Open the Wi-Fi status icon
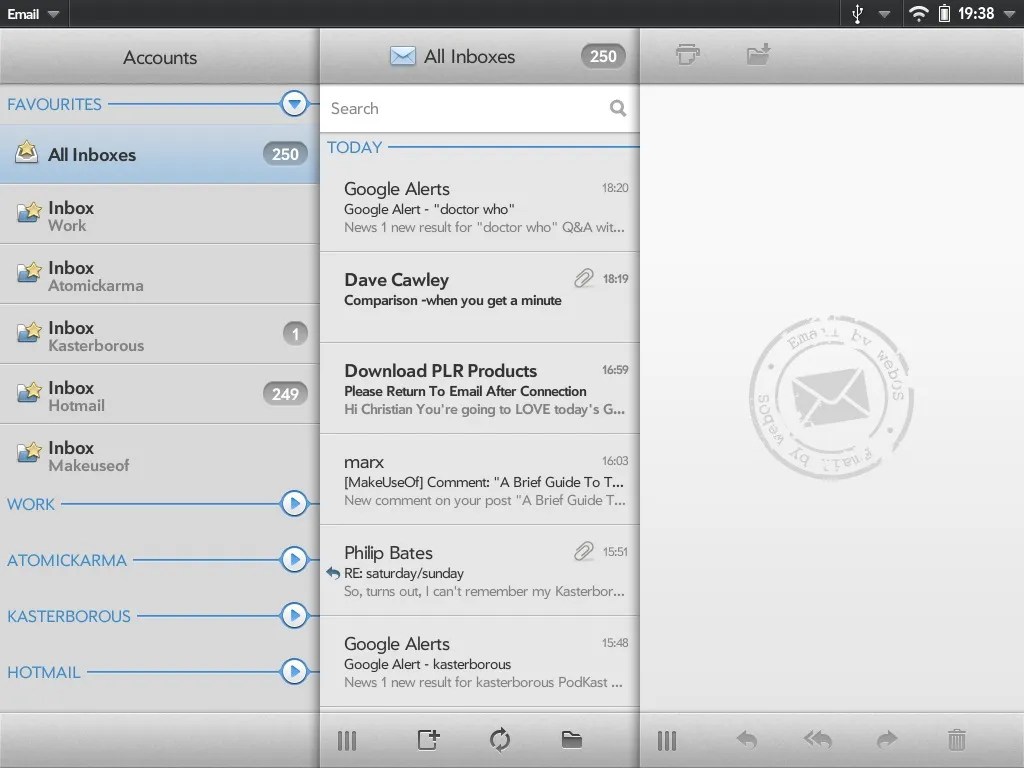Viewport: 1024px width, 768px height. pyautogui.click(x=918, y=14)
